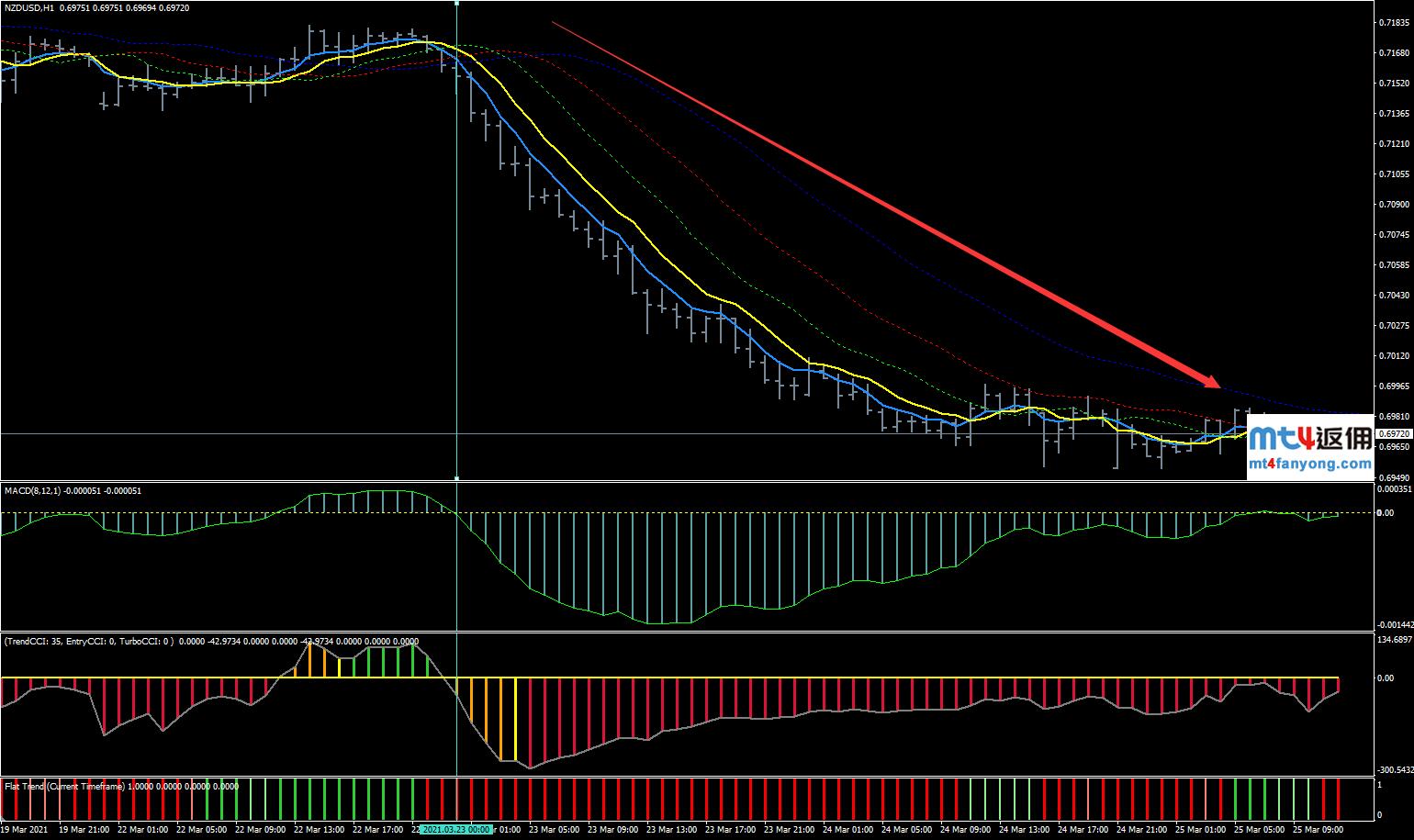Click the crosshair marker at chart top

point(457,3)
